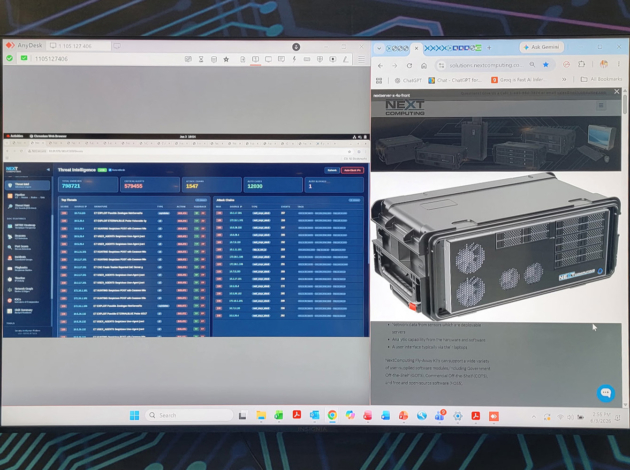Open the All Bookmarks folder
This screenshot has width=630, height=470.
[x=601, y=79]
